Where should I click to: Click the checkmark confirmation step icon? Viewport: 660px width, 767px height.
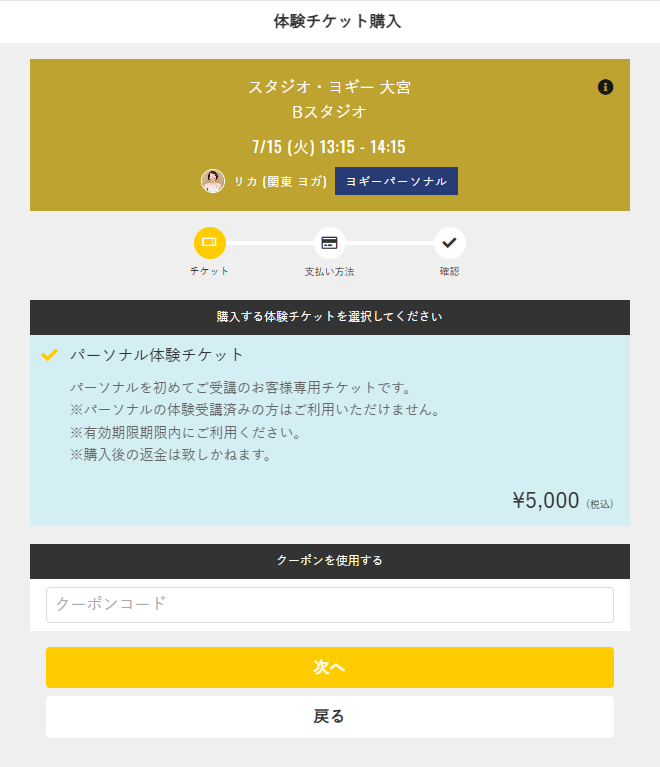[449, 243]
